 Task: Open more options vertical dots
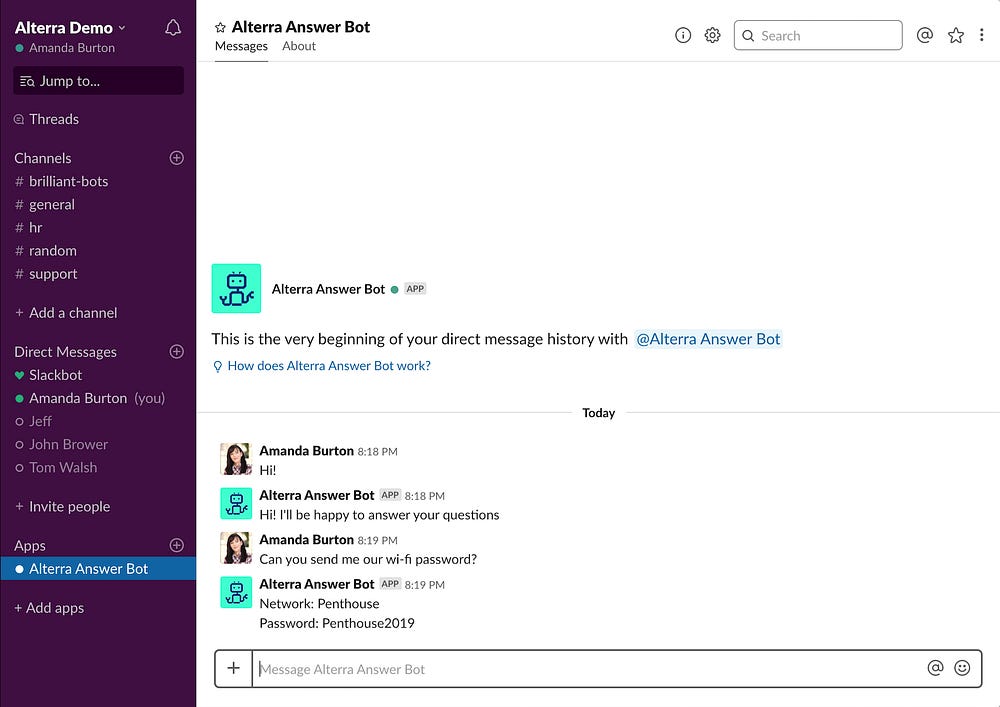[x=982, y=35]
